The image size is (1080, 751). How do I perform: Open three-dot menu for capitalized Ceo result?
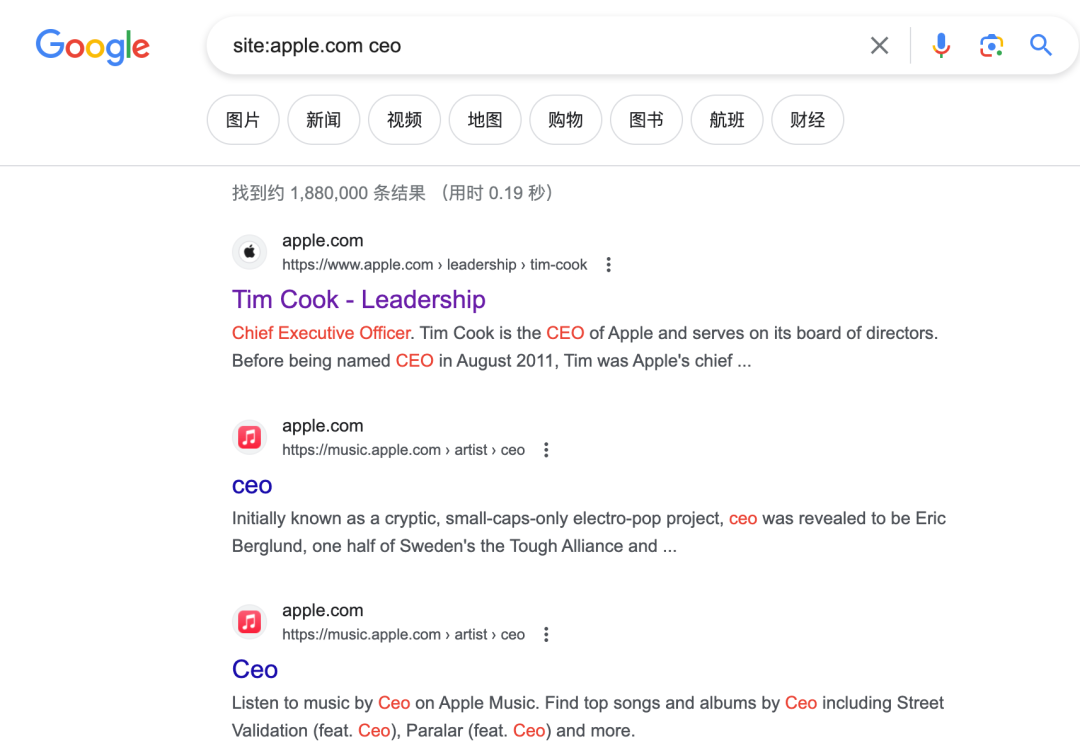coord(546,635)
